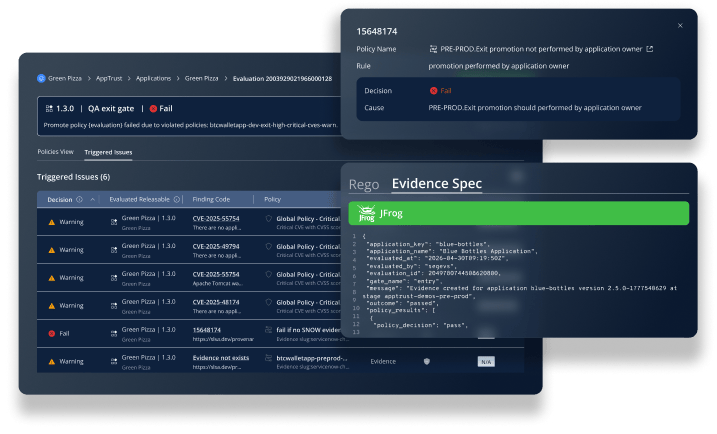Click policy icon beside btcwalletapp-preprod
The width and height of the screenshot is (717, 434).
click(268, 358)
